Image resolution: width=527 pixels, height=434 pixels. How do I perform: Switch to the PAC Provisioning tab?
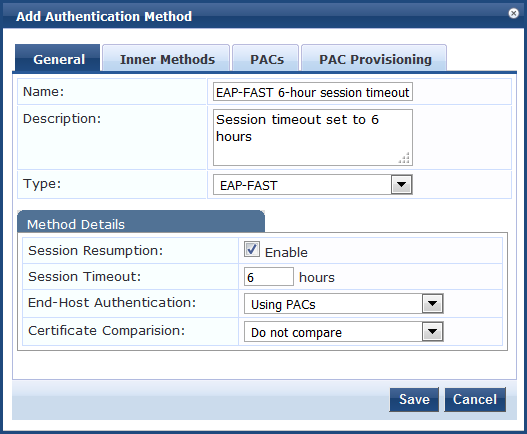374,58
